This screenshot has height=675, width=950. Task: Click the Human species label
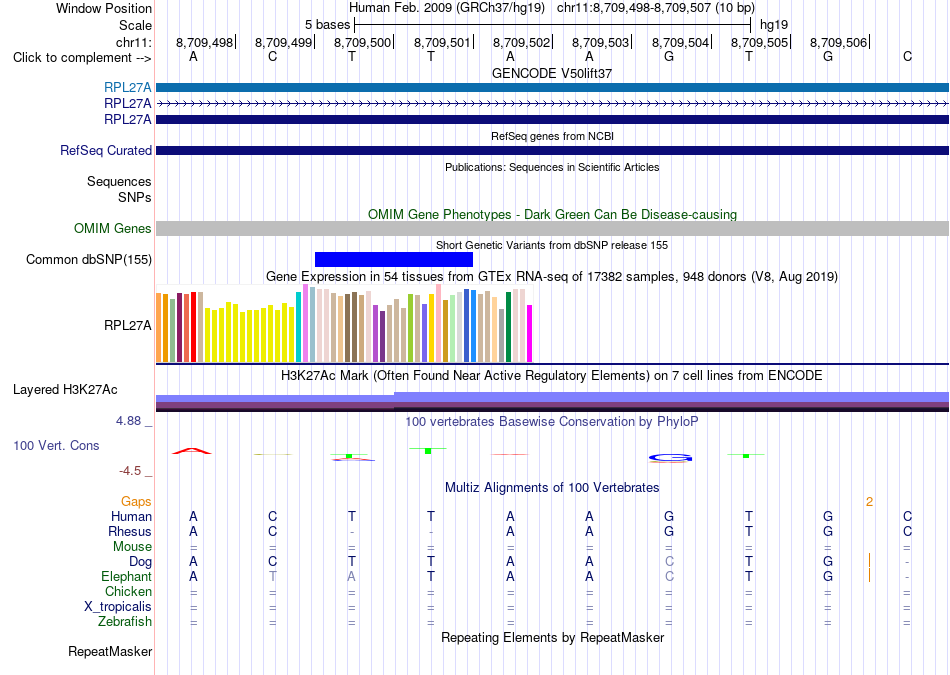[131, 516]
